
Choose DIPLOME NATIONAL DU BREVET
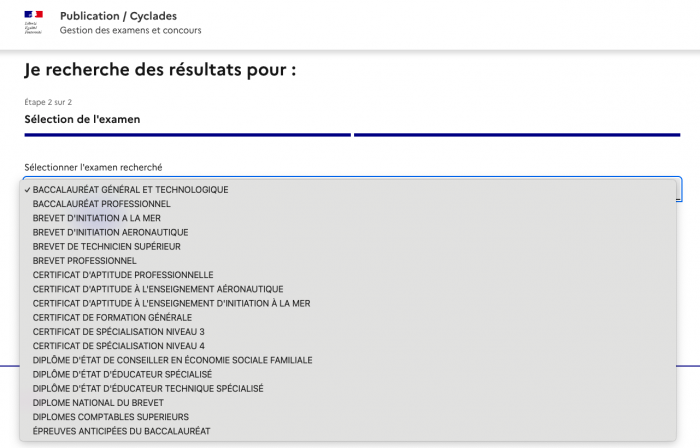348,403
